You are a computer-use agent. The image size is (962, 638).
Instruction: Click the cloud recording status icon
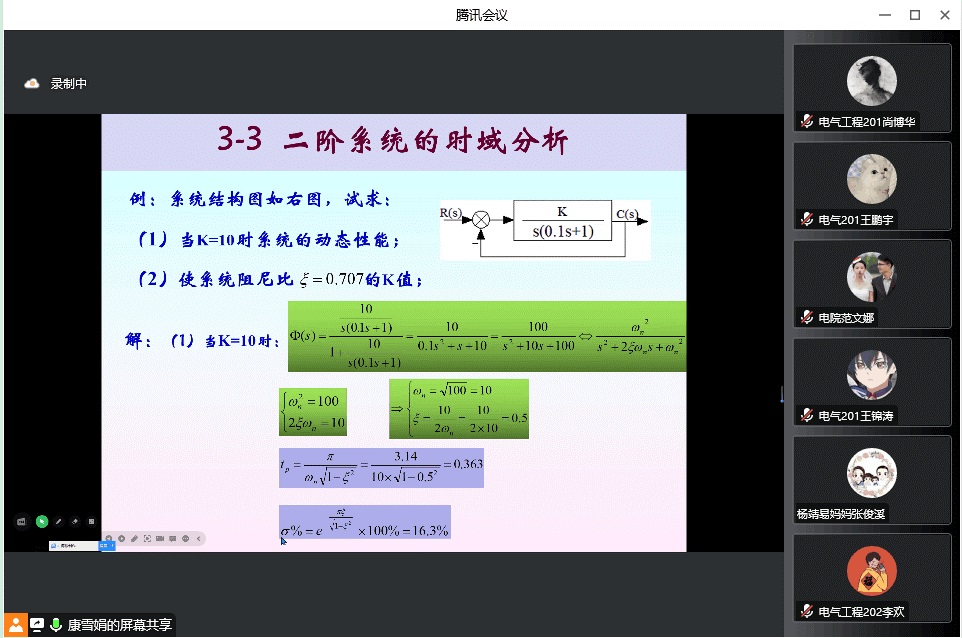(x=32, y=84)
